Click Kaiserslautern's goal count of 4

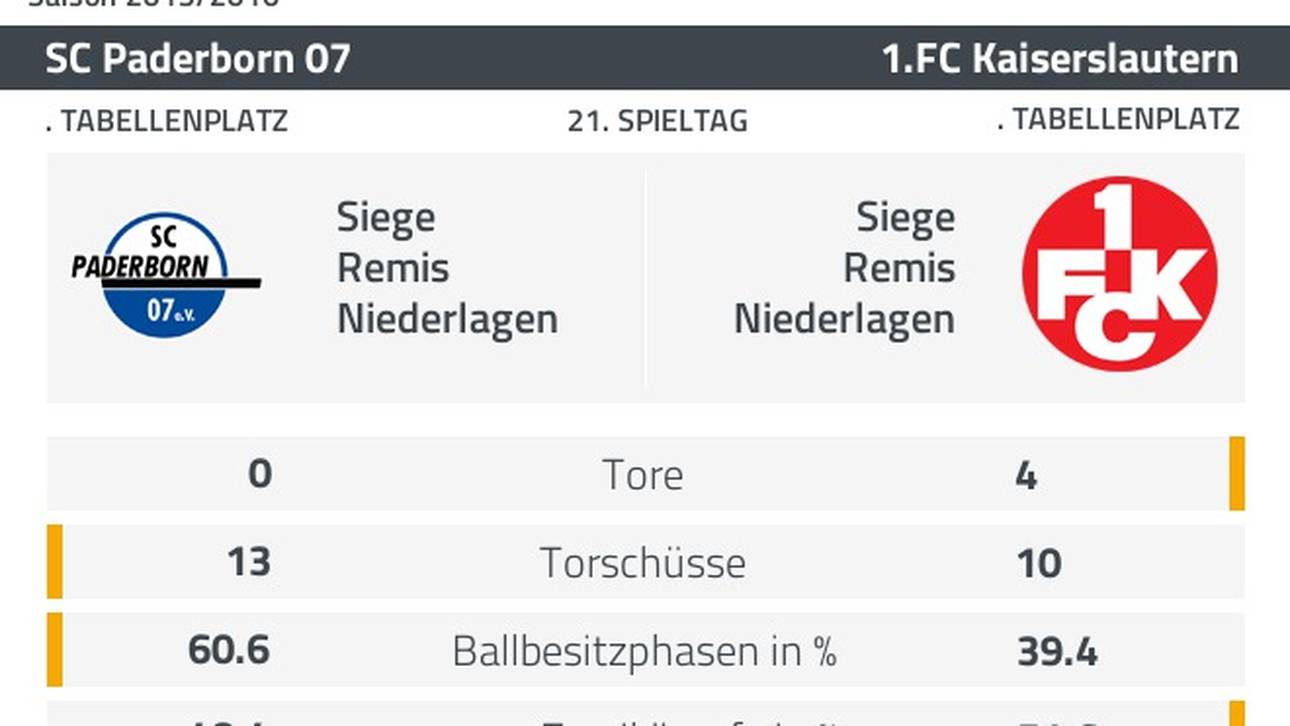1026,475
